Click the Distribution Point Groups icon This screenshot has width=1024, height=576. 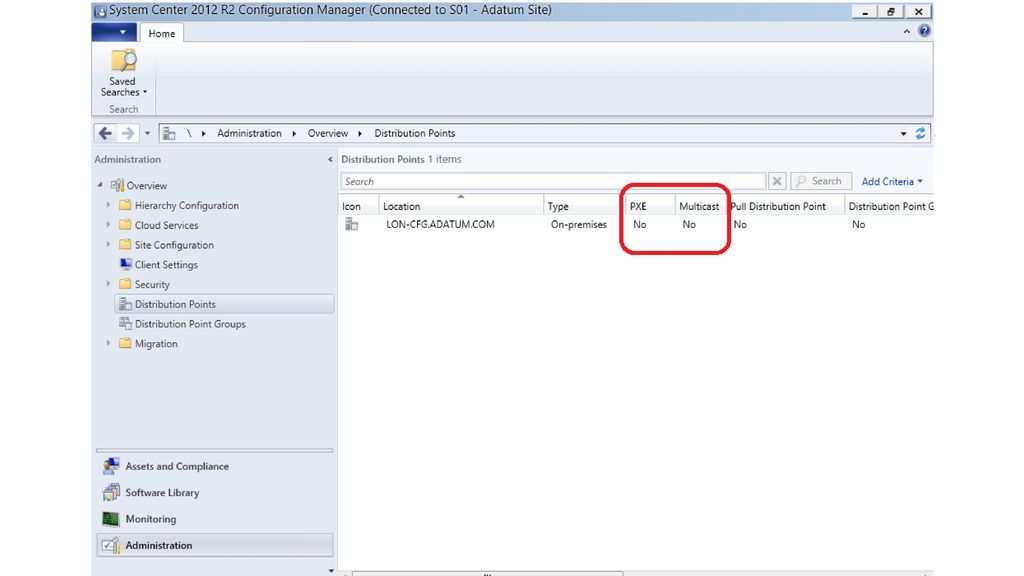point(125,324)
